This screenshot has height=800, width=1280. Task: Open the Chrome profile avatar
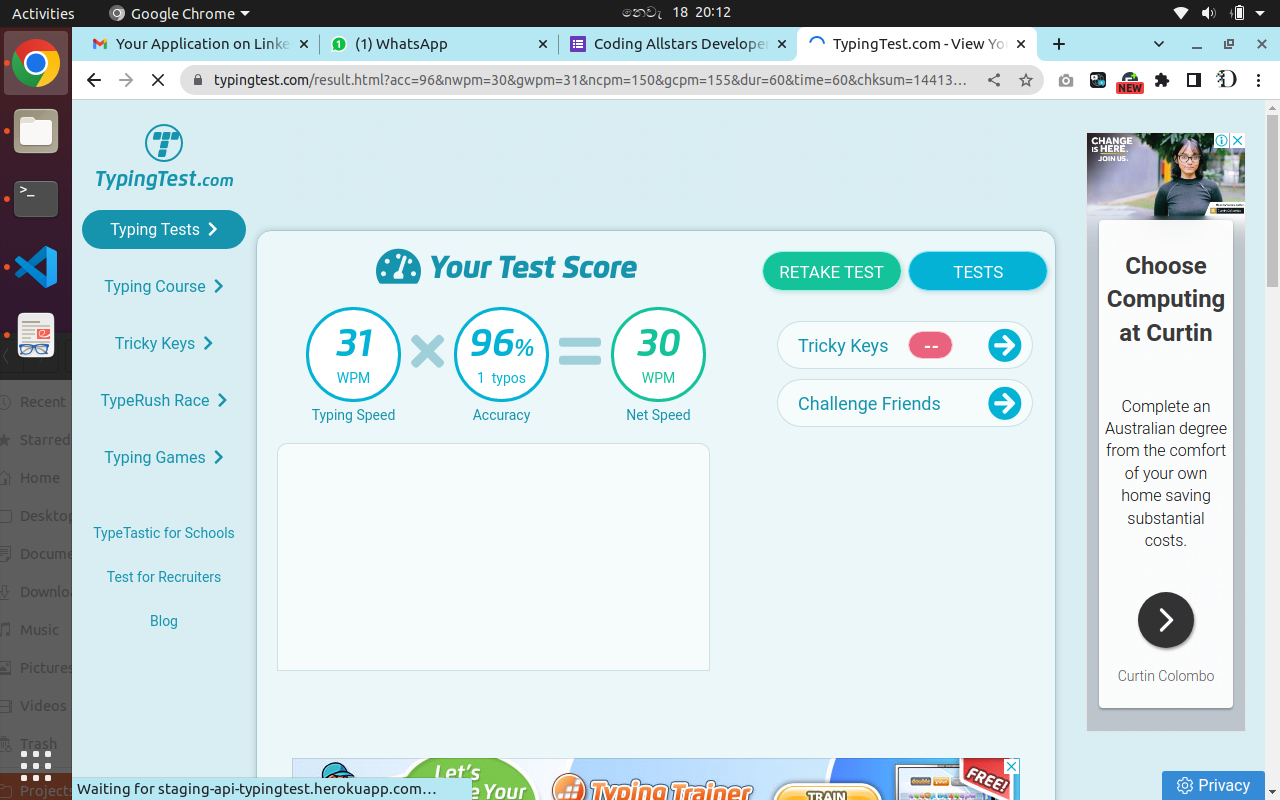[x=1226, y=80]
